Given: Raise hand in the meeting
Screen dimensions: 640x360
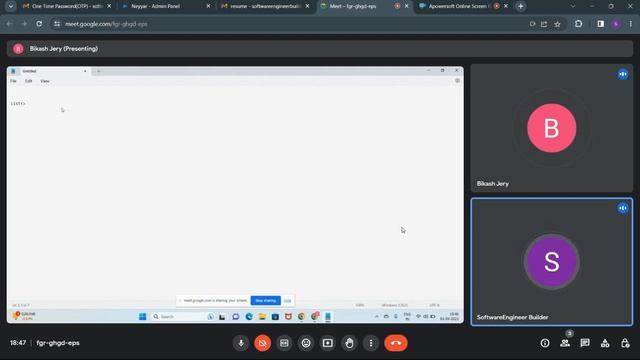Looking at the screenshot, I should pyautogui.click(x=349, y=343).
